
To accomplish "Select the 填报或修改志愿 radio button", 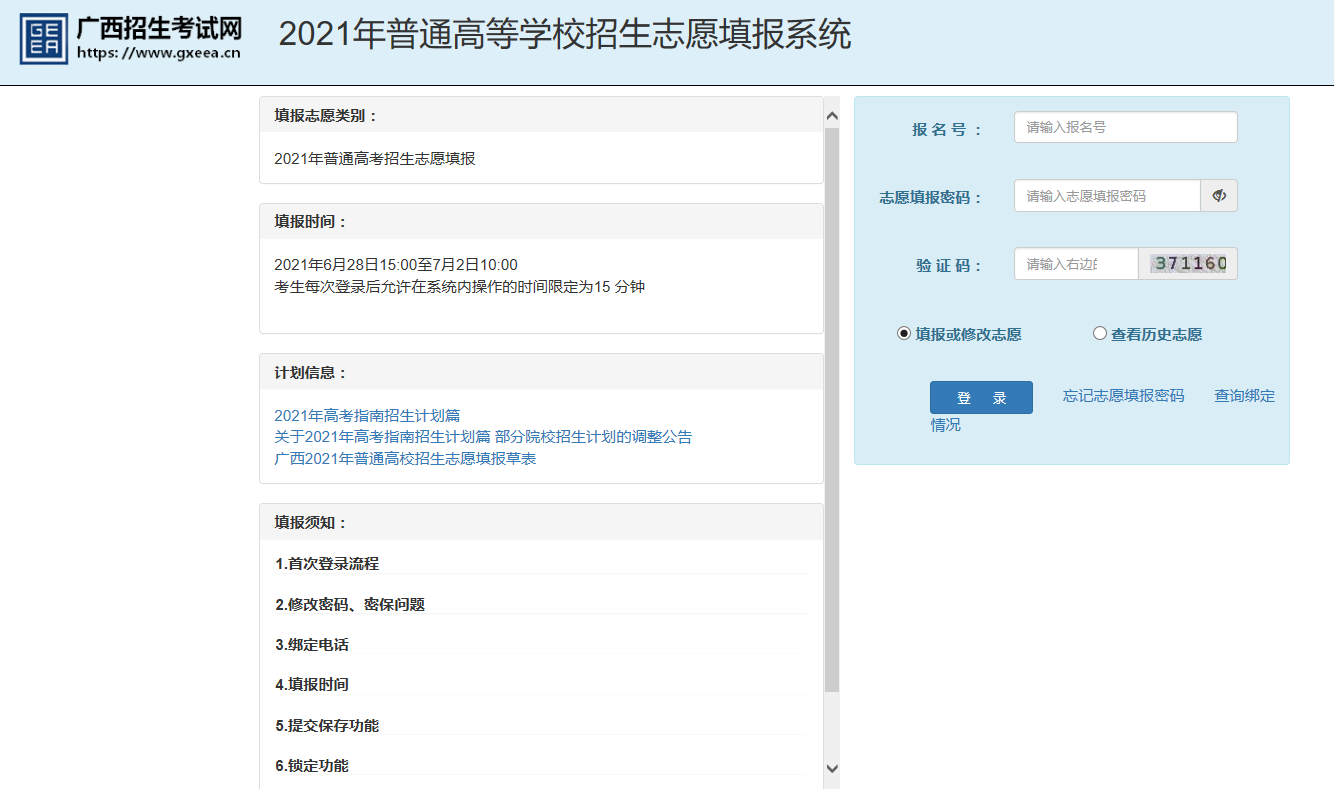I will pyautogui.click(x=903, y=334).
